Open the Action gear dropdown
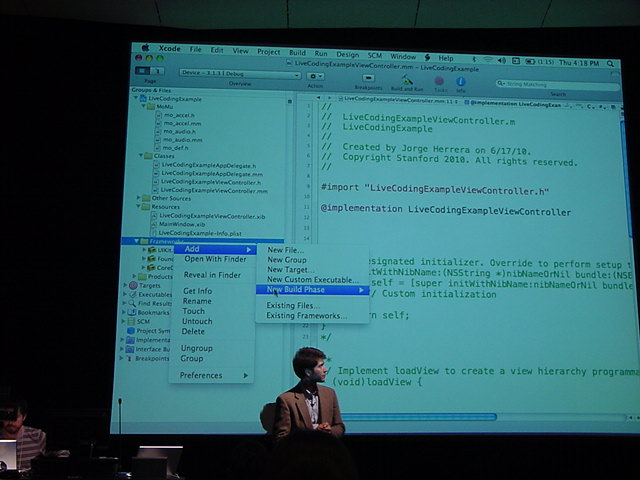Viewport: 640px width, 480px height. (x=315, y=76)
